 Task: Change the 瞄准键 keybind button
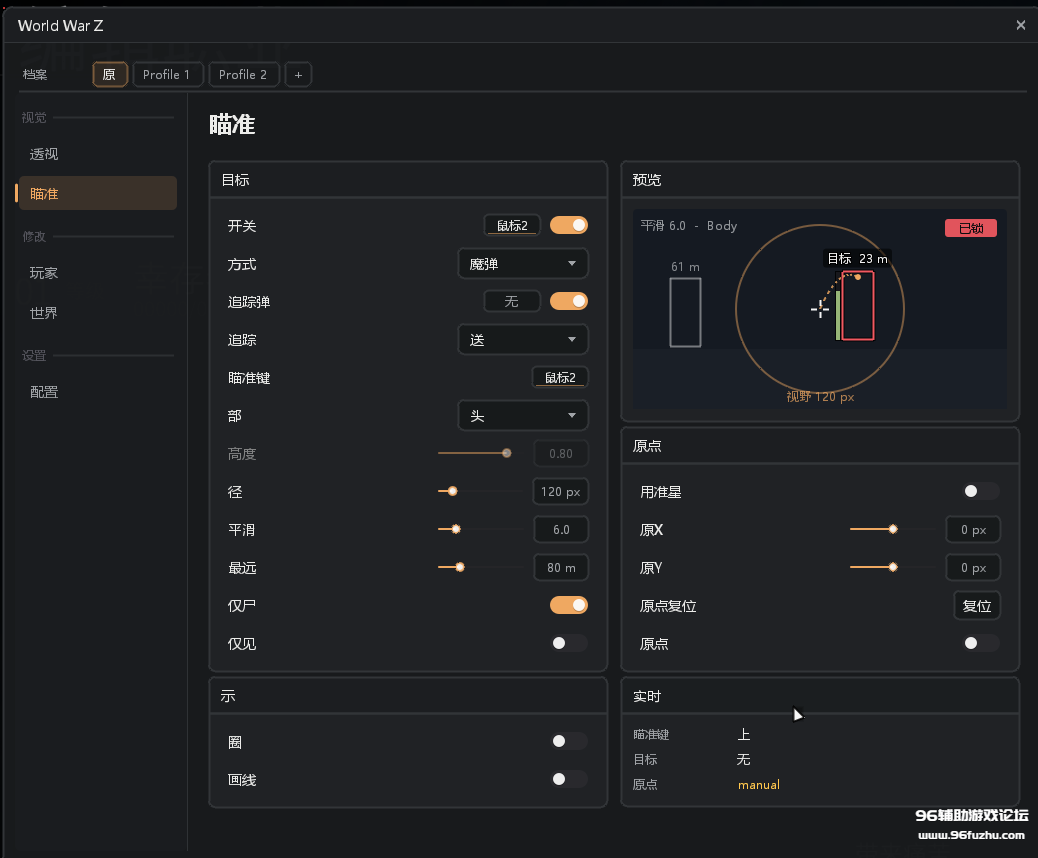click(560, 377)
